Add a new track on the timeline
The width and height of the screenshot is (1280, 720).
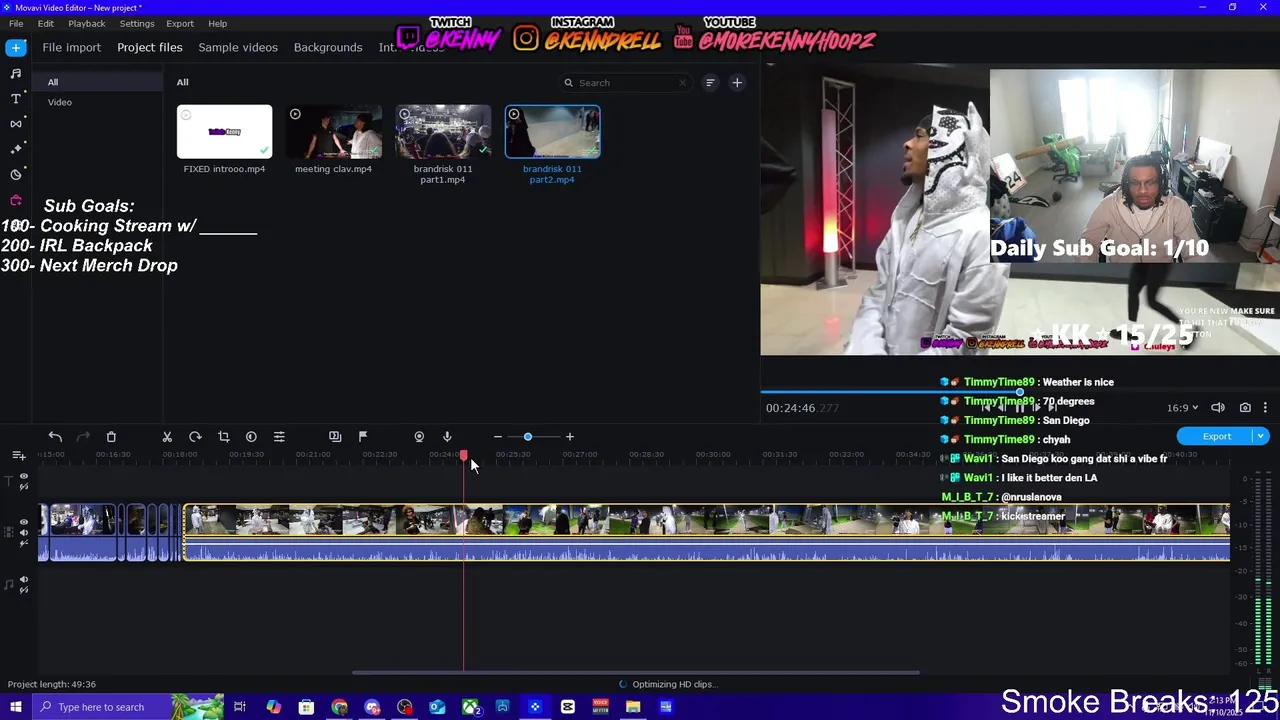tap(18, 456)
